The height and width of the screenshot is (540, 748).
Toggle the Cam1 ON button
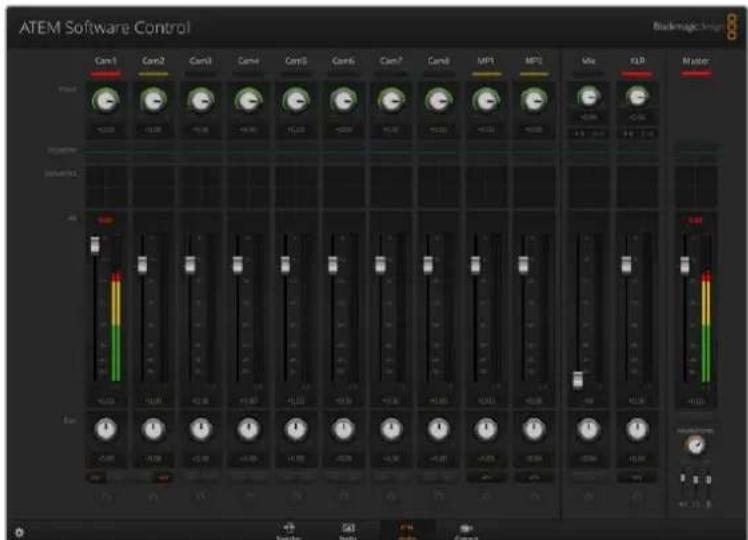[96, 477]
